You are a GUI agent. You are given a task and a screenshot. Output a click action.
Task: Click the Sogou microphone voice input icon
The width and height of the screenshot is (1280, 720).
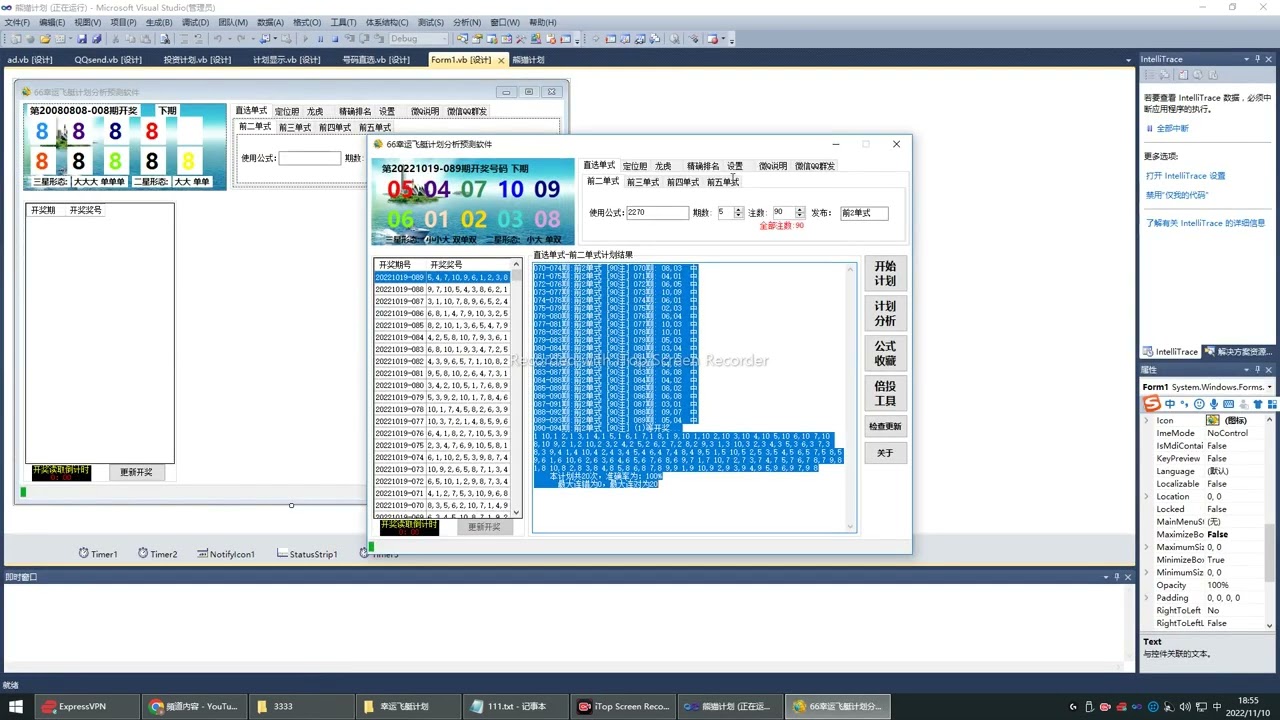pyautogui.click(x=1214, y=404)
